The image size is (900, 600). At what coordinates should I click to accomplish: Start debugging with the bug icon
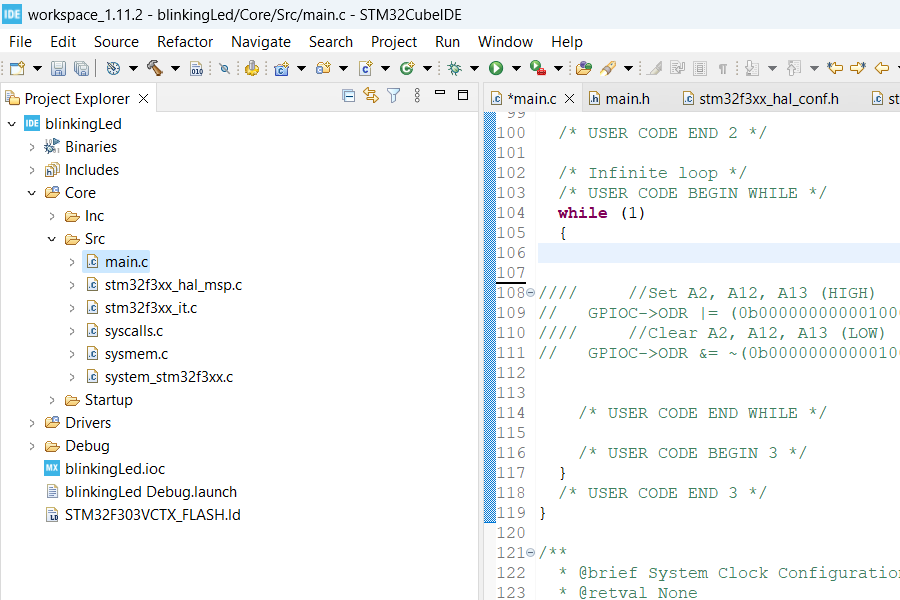(x=454, y=68)
